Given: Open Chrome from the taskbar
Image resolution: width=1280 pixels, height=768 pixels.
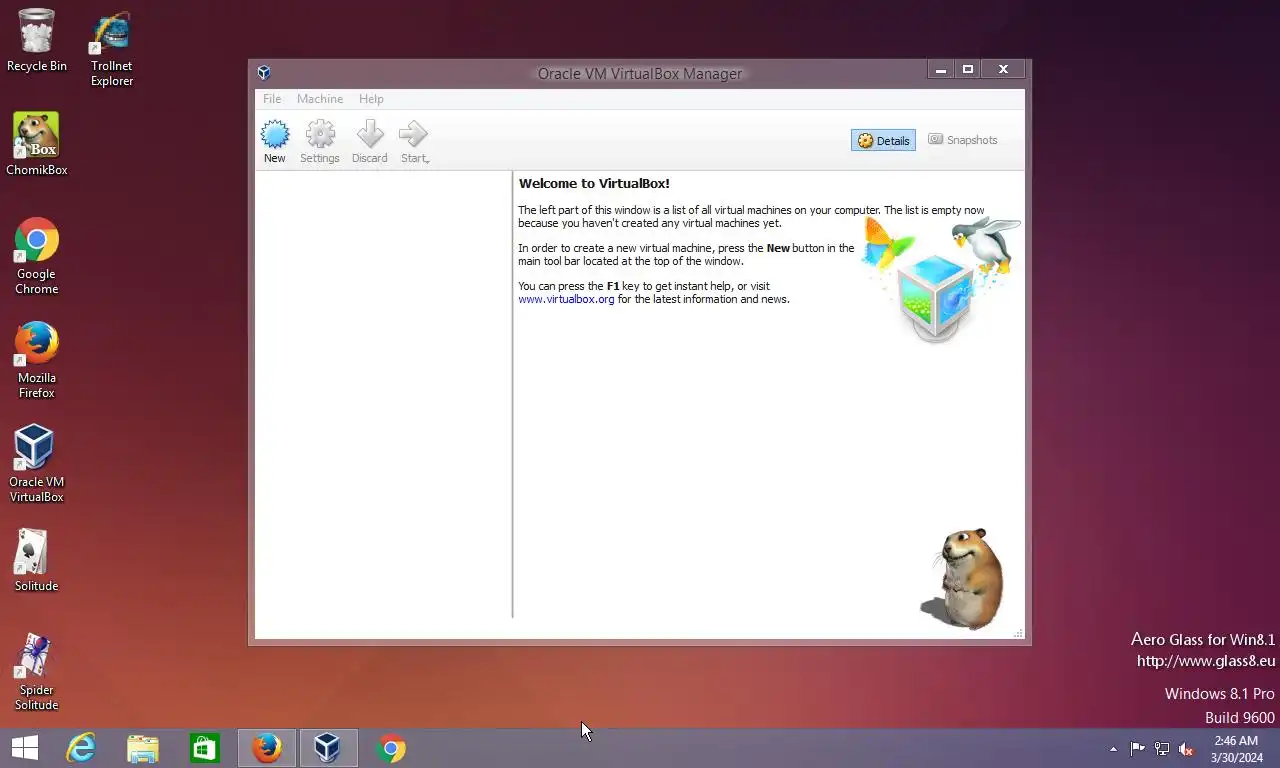Looking at the screenshot, I should (x=391, y=748).
